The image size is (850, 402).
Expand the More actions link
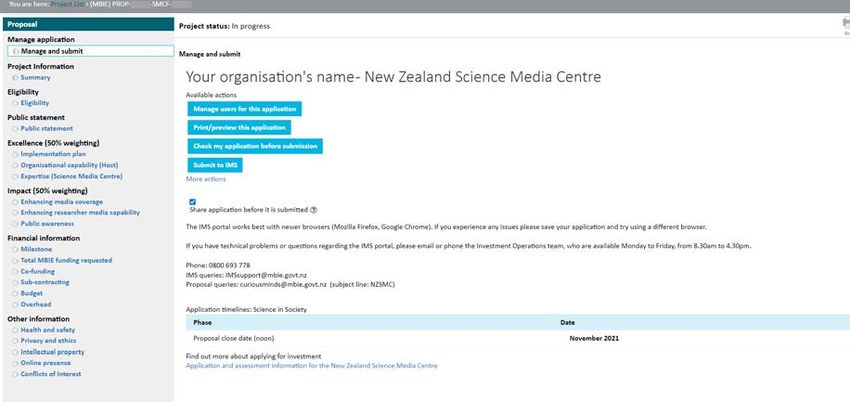click(x=205, y=179)
